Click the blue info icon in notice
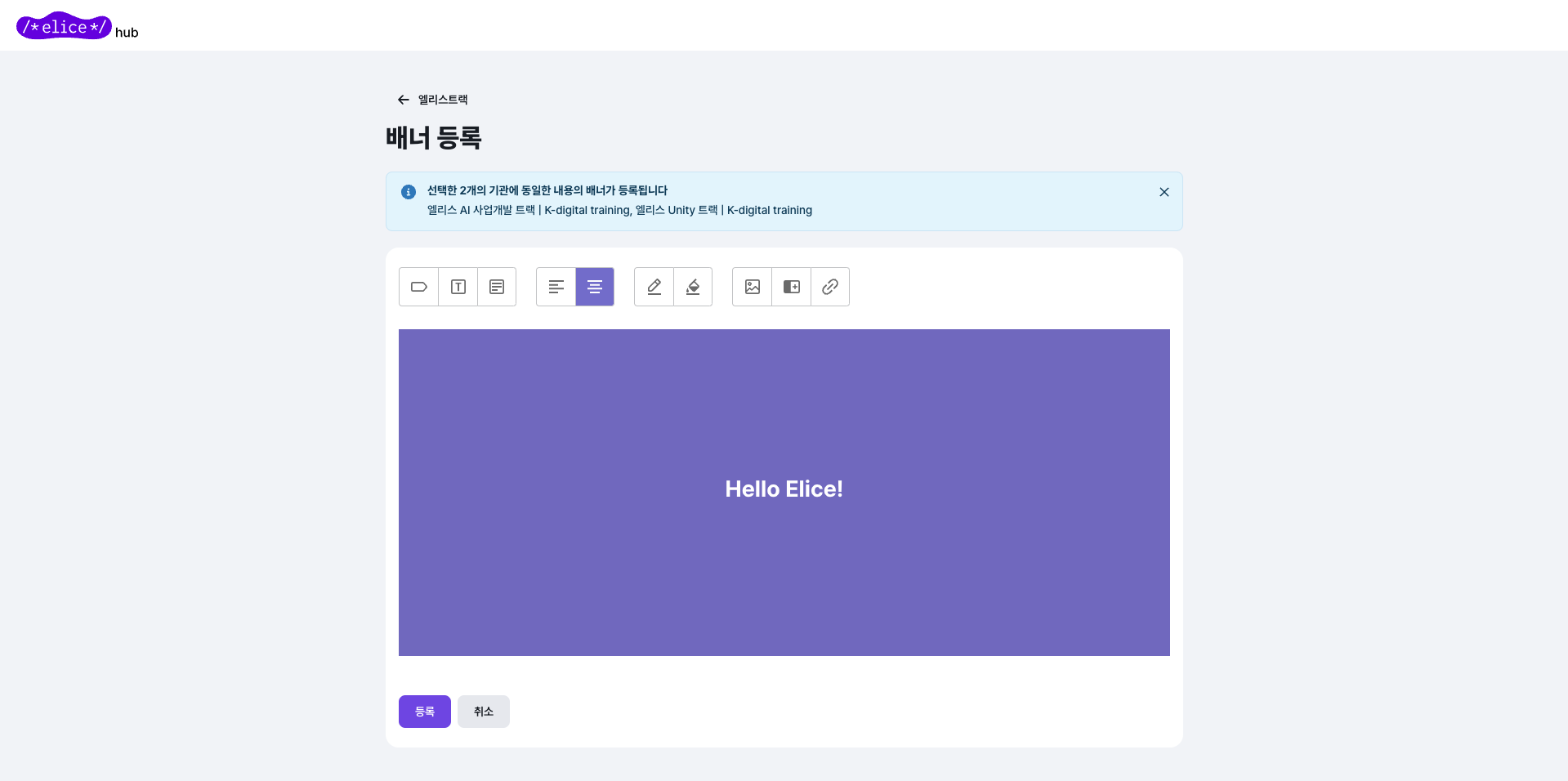This screenshot has height=781, width=1568. 409,192
